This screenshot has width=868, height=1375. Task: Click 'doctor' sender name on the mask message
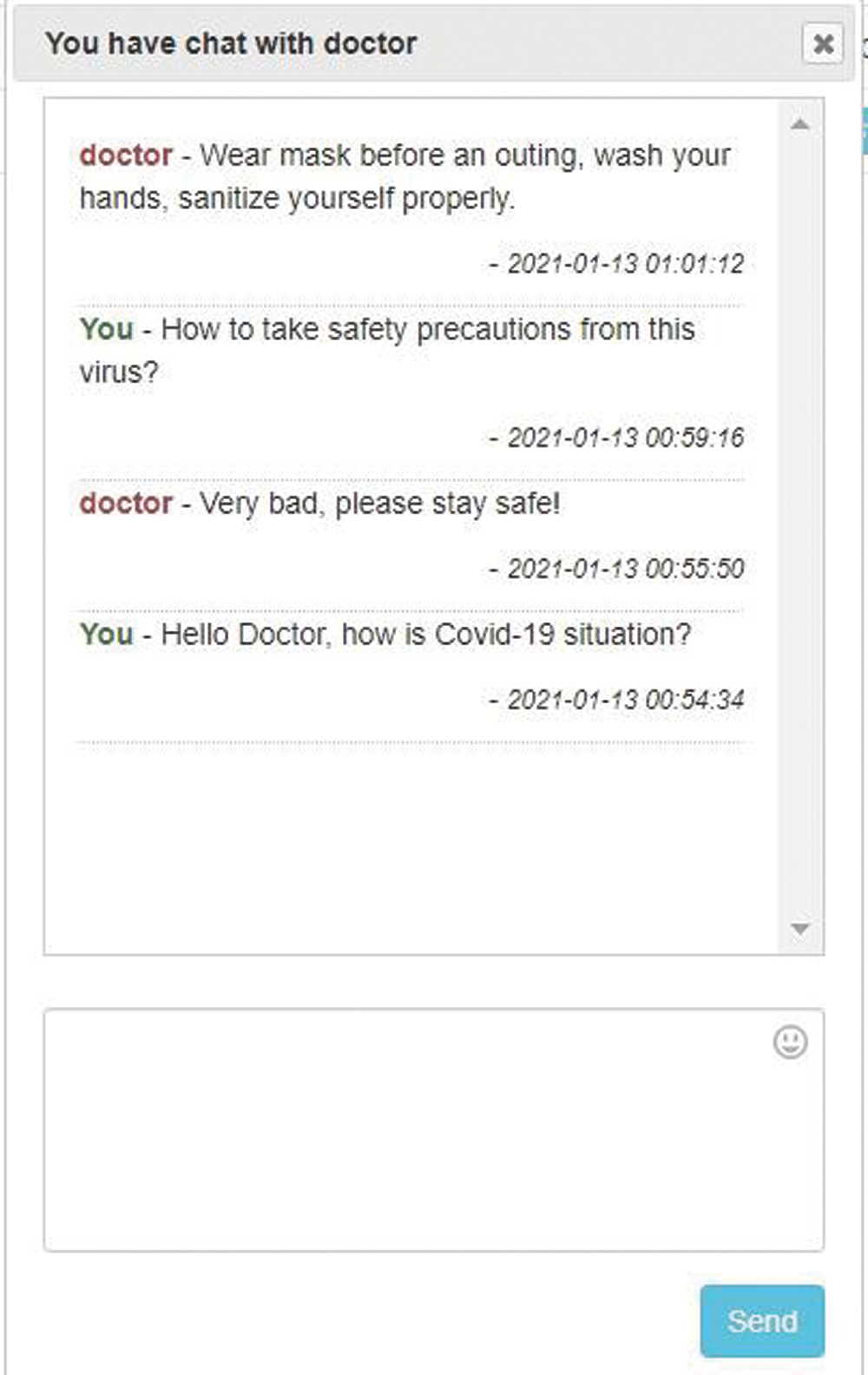126,155
